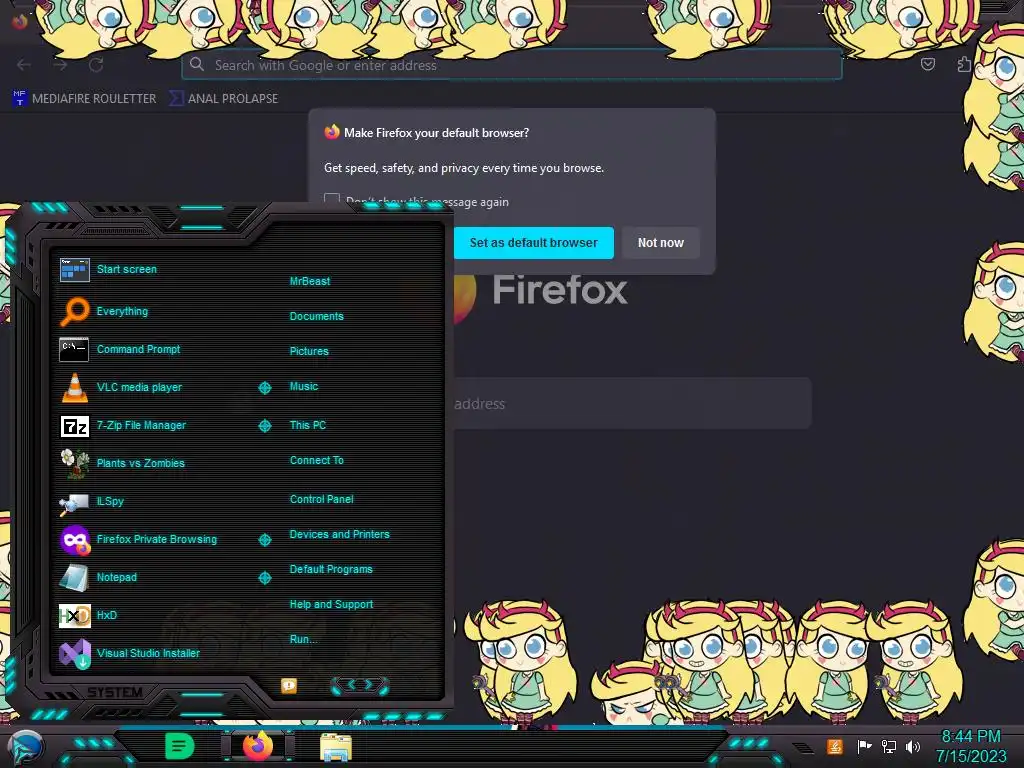Click Firefox new tab search box
Viewport: 1024px width, 768px height.
point(632,403)
